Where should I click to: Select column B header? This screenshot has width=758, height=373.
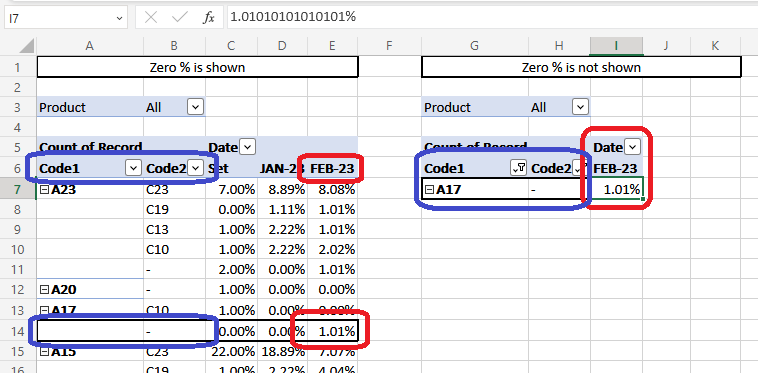tap(174, 46)
